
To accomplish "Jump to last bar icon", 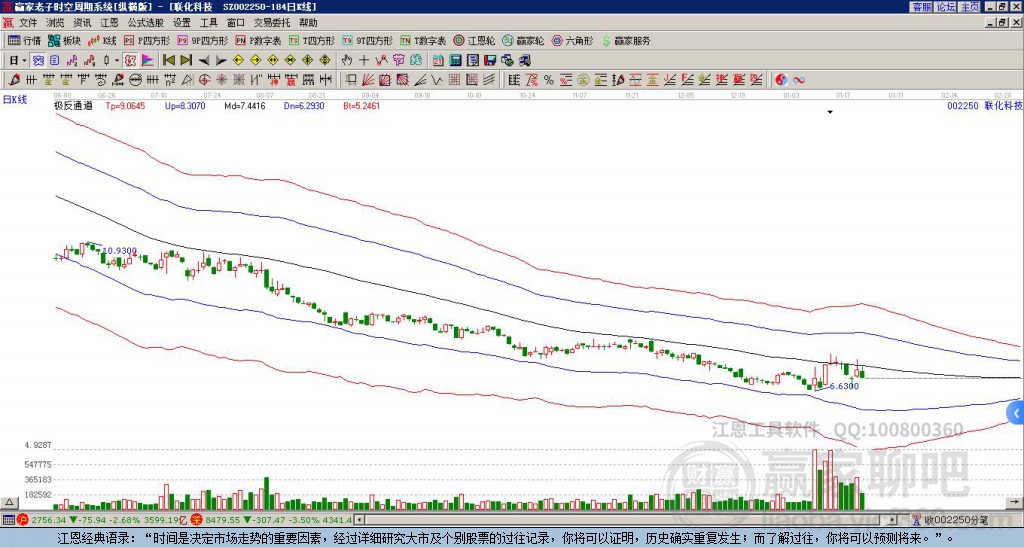I will pyautogui.click(x=186, y=60).
